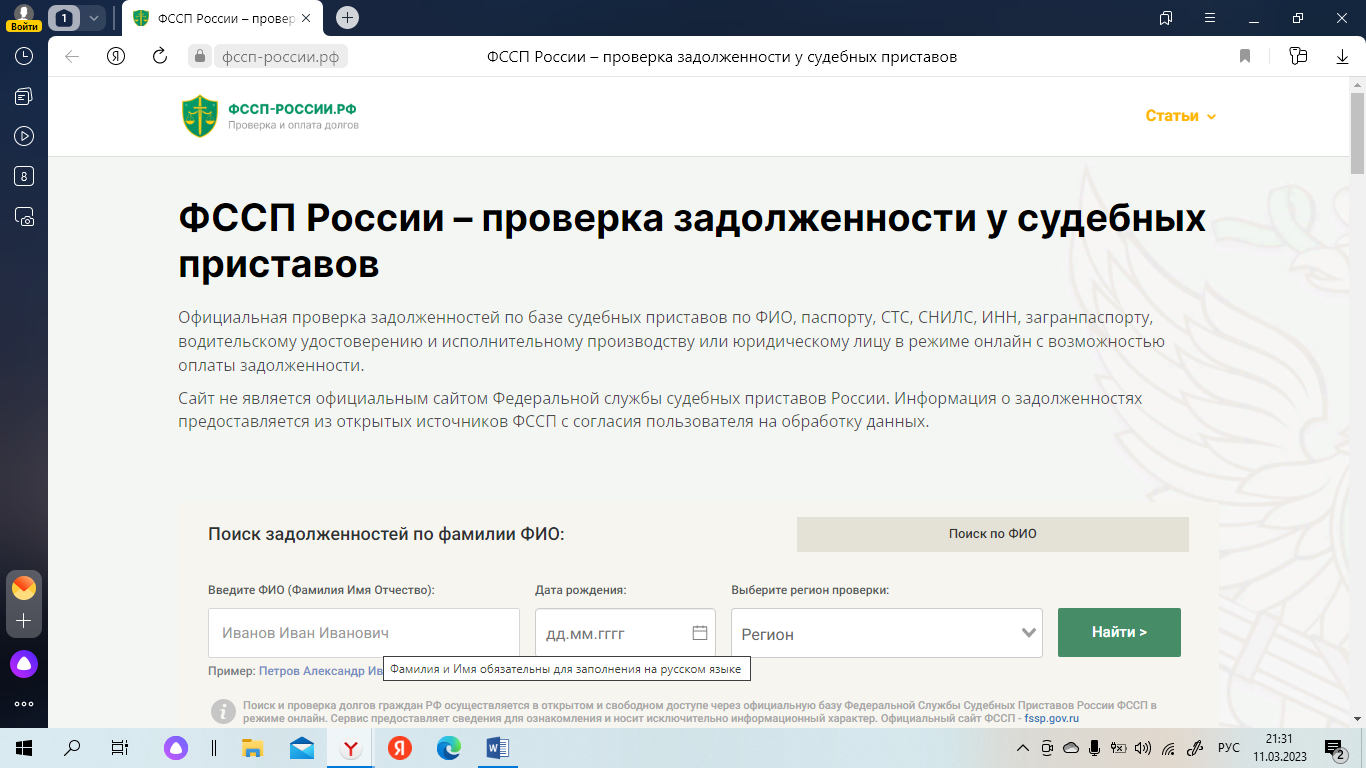
Task: Click the OneDrive cloud tray icon
Action: coord(1070,747)
